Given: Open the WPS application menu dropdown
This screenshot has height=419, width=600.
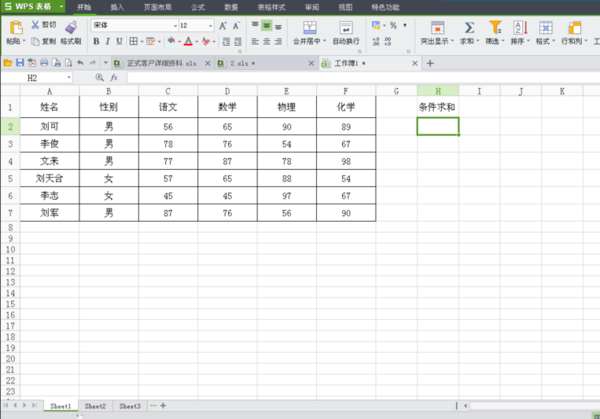Looking at the screenshot, I should click(x=61, y=7).
